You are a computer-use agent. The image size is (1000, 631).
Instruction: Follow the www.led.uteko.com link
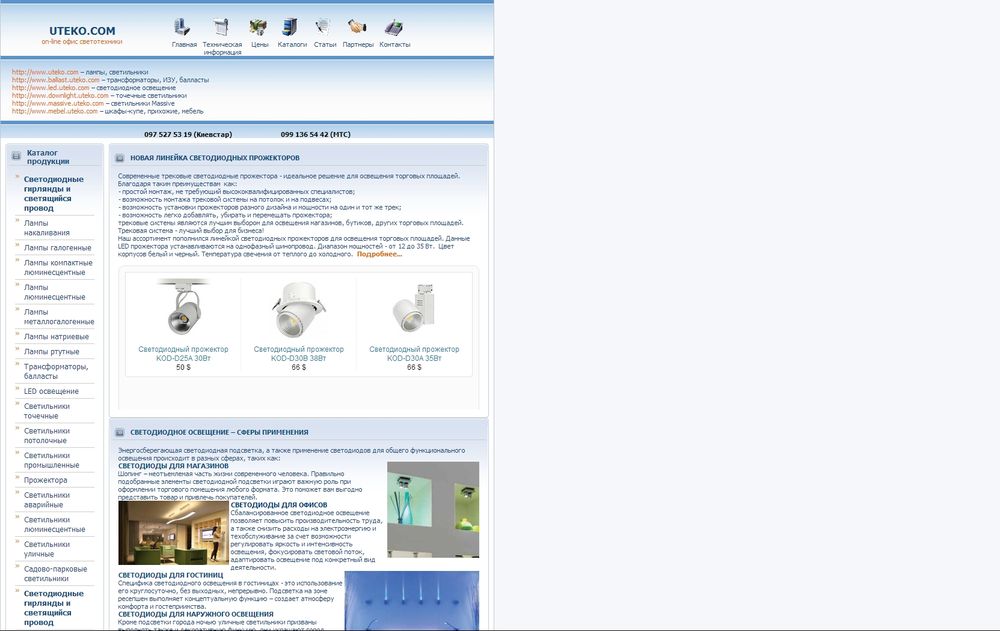[50, 87]
